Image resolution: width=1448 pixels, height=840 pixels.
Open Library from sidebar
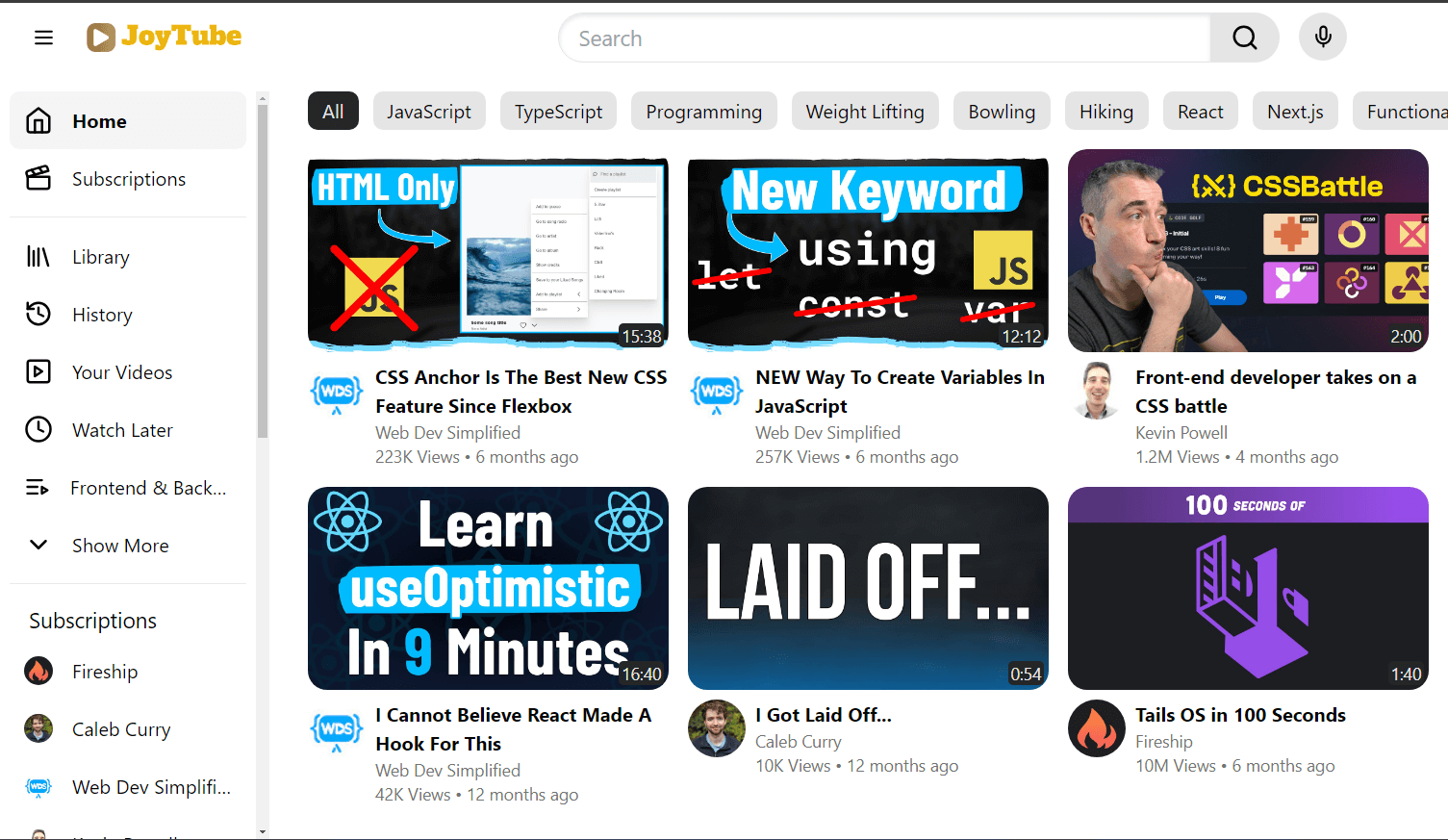[101, 257]
